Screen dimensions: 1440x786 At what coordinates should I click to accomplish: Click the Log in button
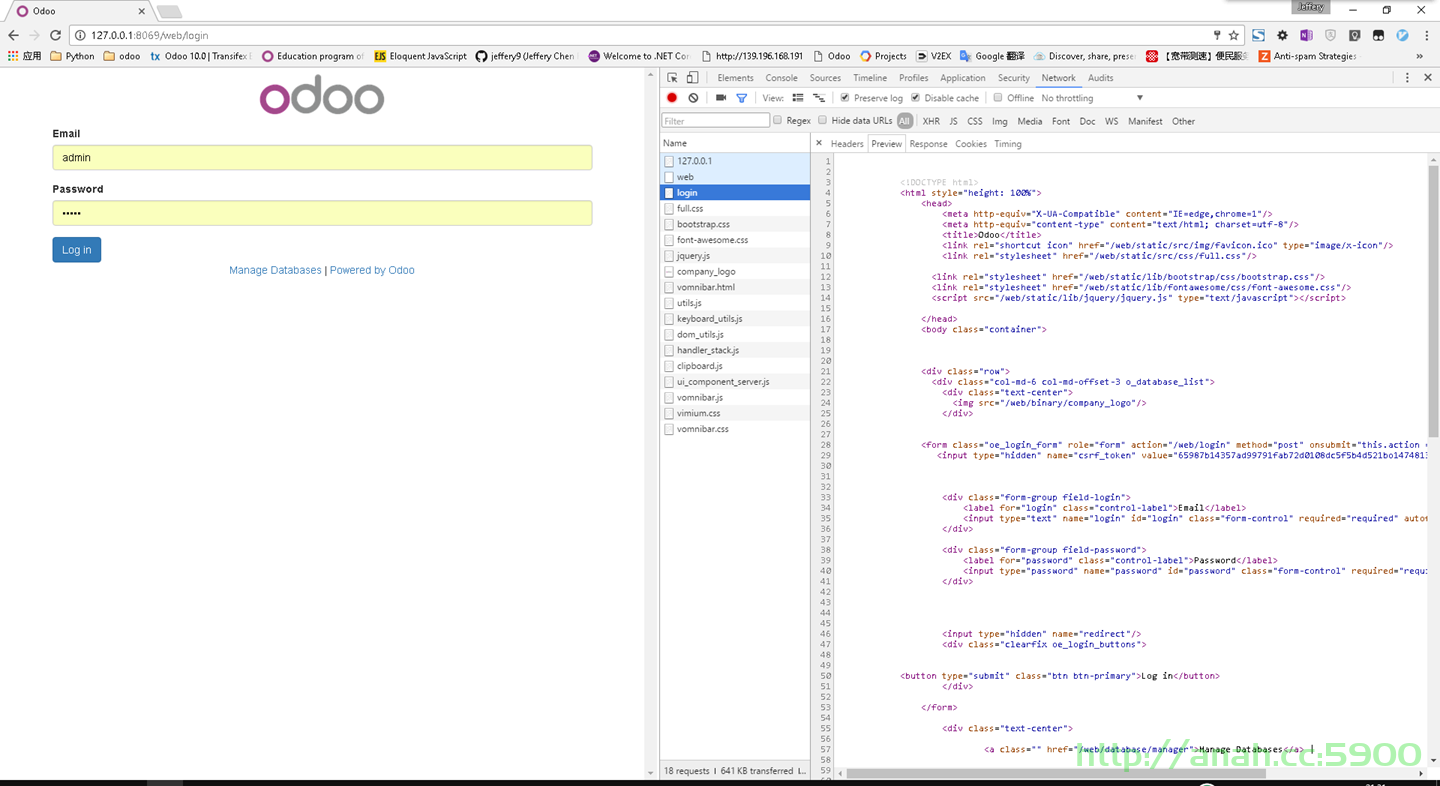77,250
